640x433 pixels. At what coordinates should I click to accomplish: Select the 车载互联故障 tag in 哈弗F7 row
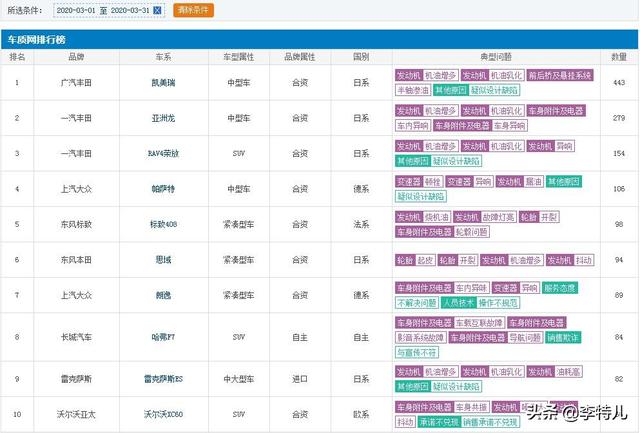click(x=480, y=323)
